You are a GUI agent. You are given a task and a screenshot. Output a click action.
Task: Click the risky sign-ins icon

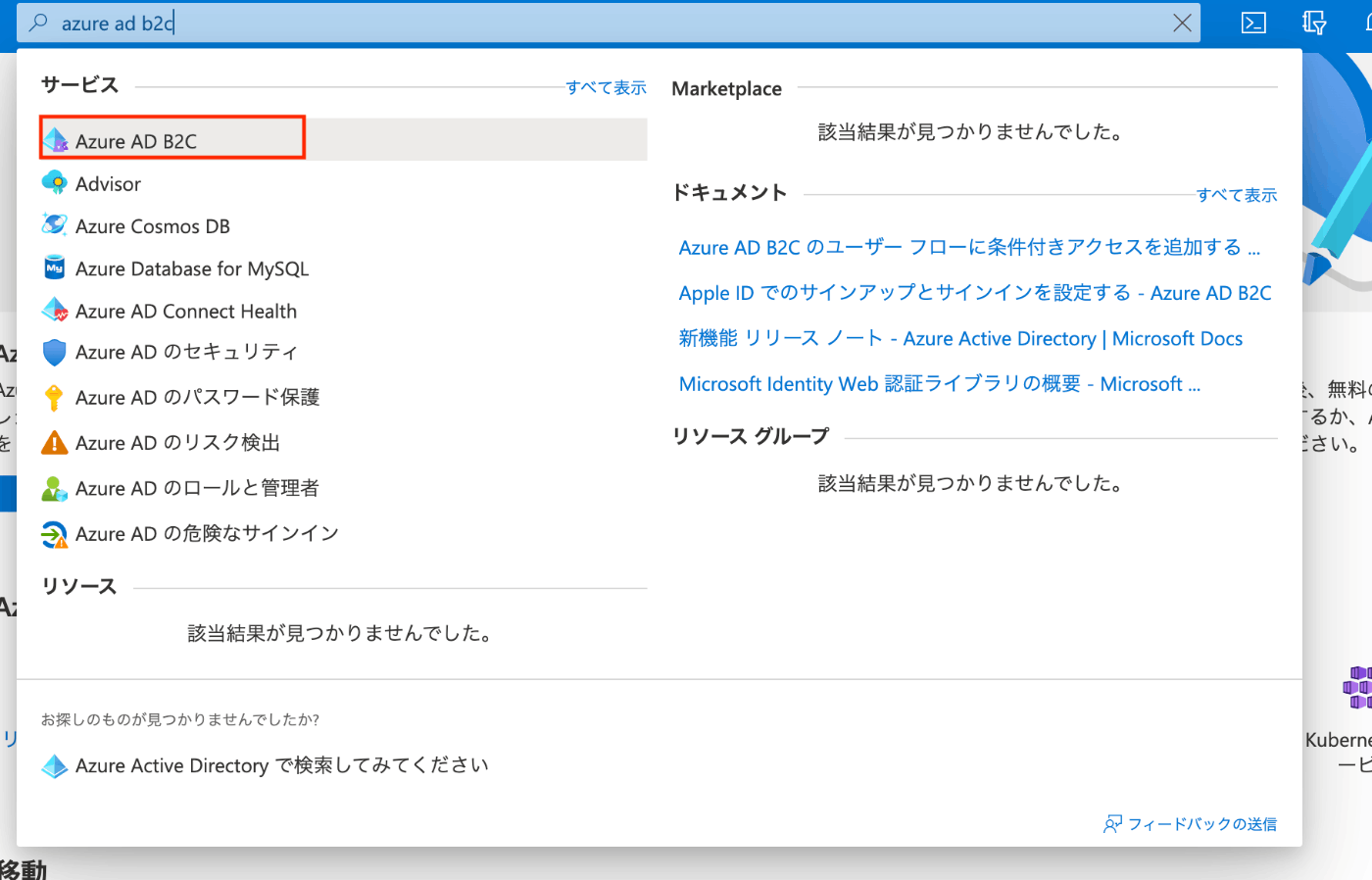(55, 534)
